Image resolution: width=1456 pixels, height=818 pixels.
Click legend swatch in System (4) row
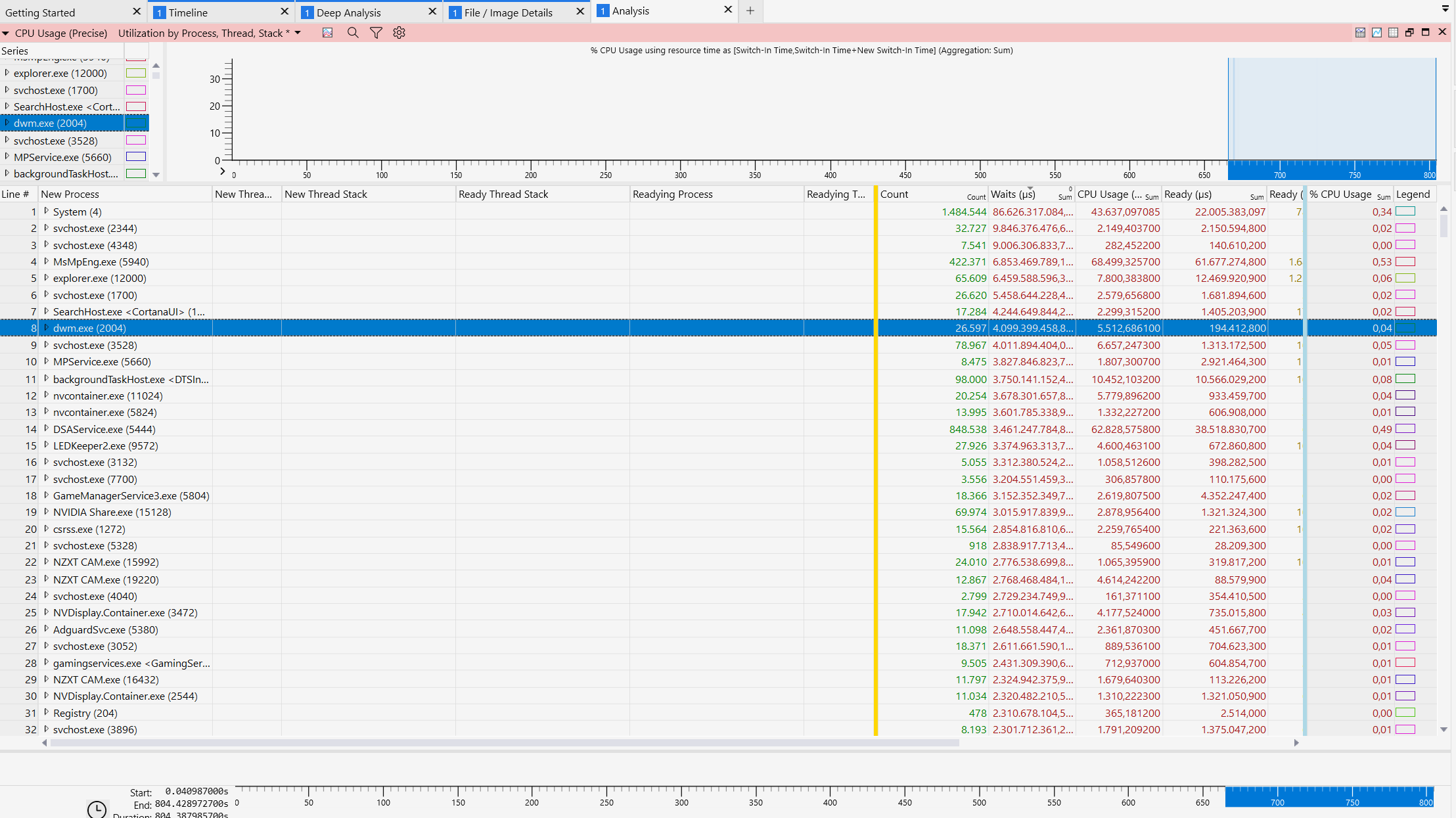1405,211
